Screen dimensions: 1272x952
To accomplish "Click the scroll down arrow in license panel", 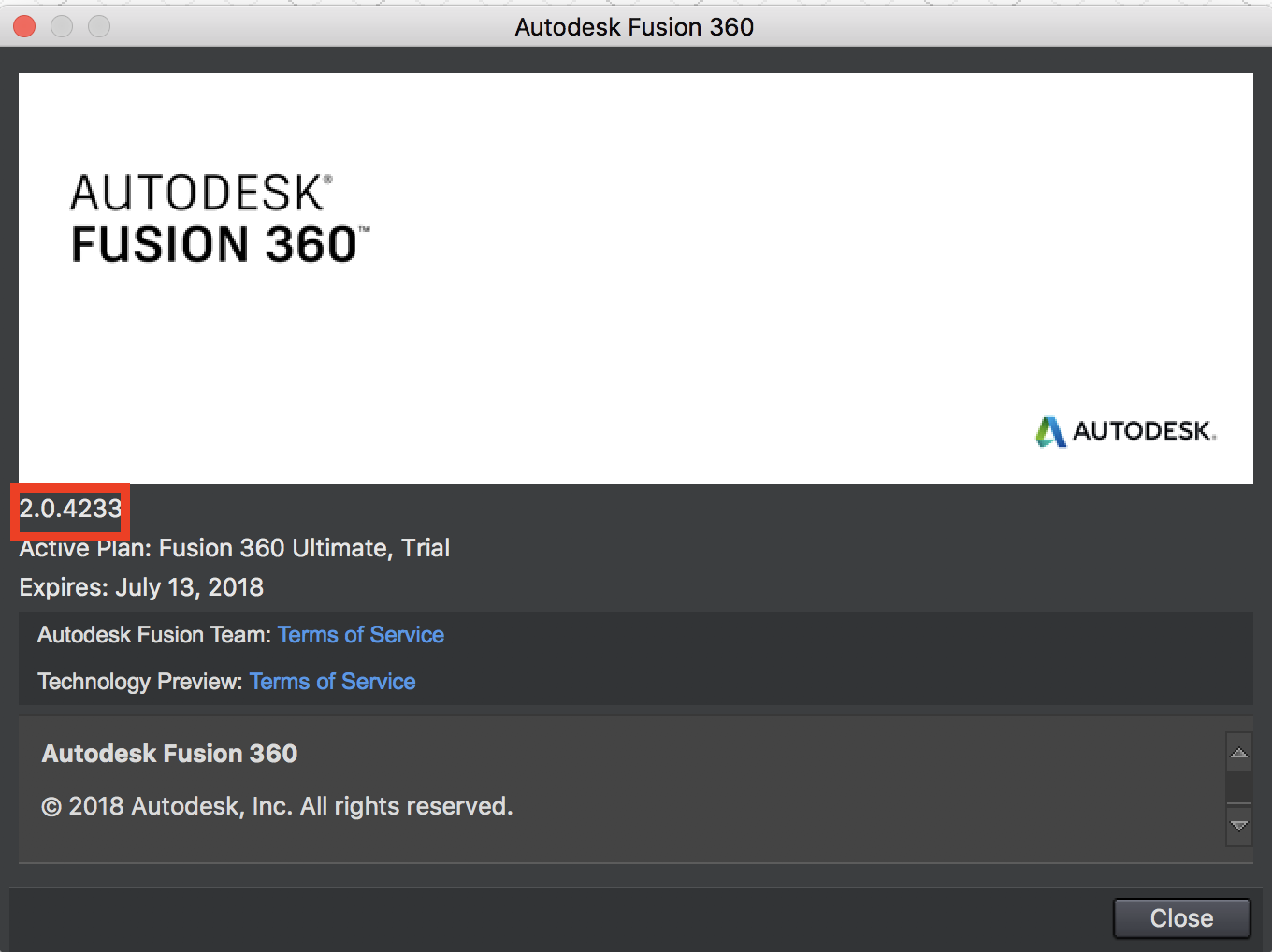I will point(1239,826).
